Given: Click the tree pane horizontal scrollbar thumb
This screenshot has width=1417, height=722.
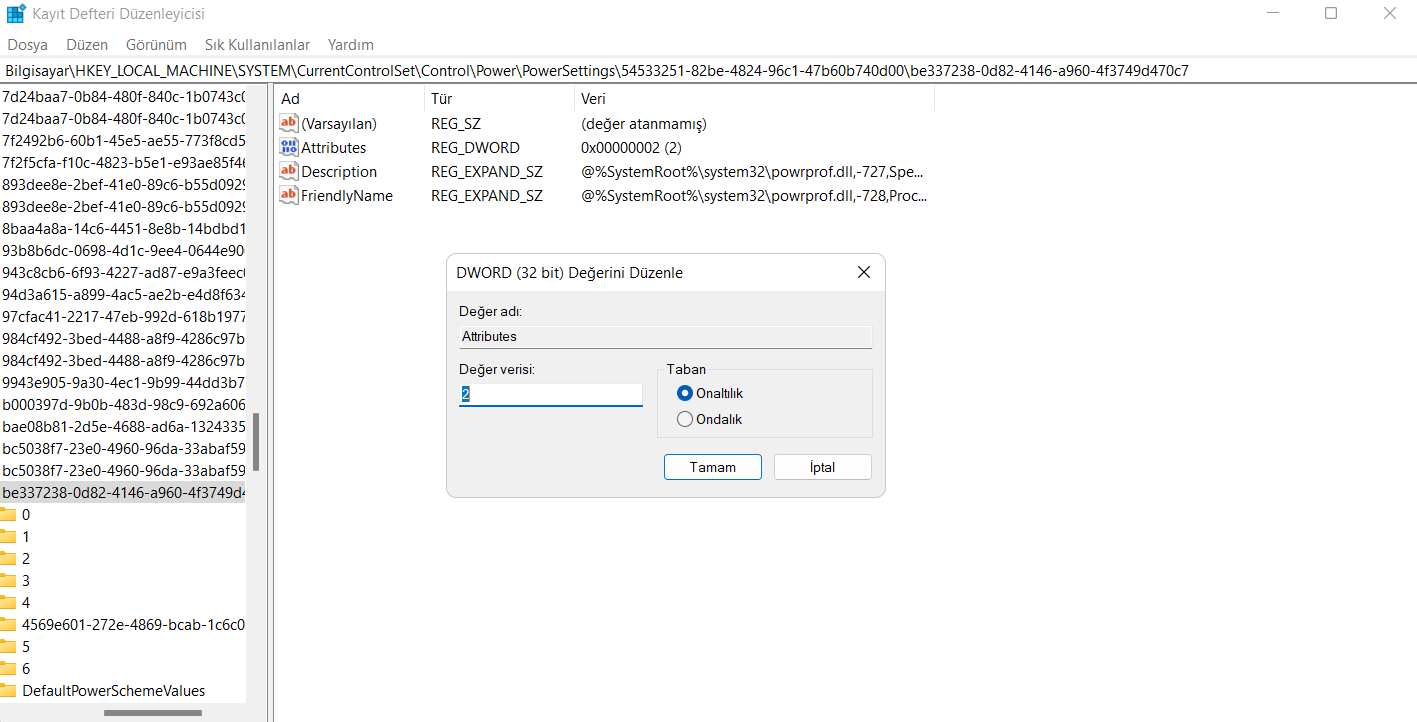Looking at the screenshot, I should (x=153, y=713).
